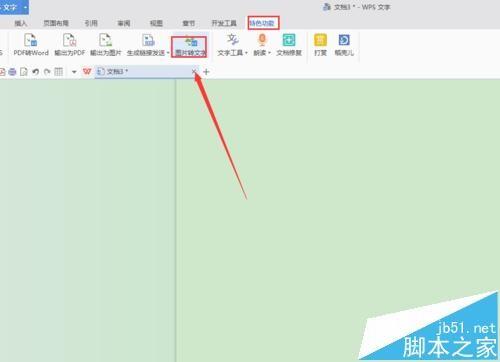
Task: Open the 开发工具 ribbon tab
Action: [224, 23]
